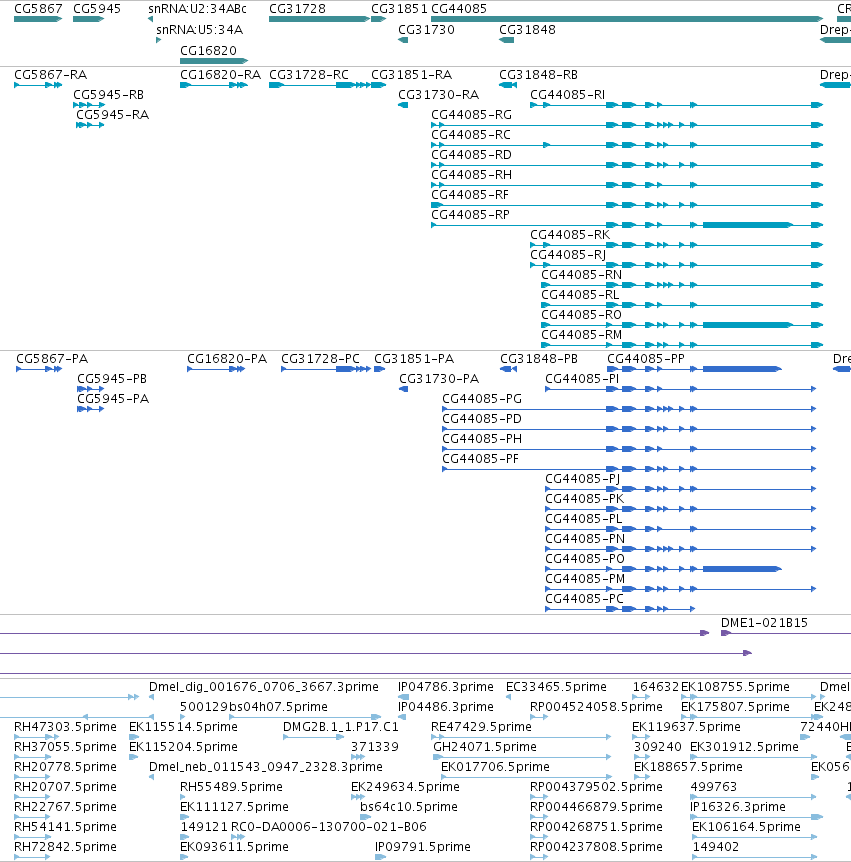
Task: Click the CG44085-PC protein label
Action: point(584,599)
